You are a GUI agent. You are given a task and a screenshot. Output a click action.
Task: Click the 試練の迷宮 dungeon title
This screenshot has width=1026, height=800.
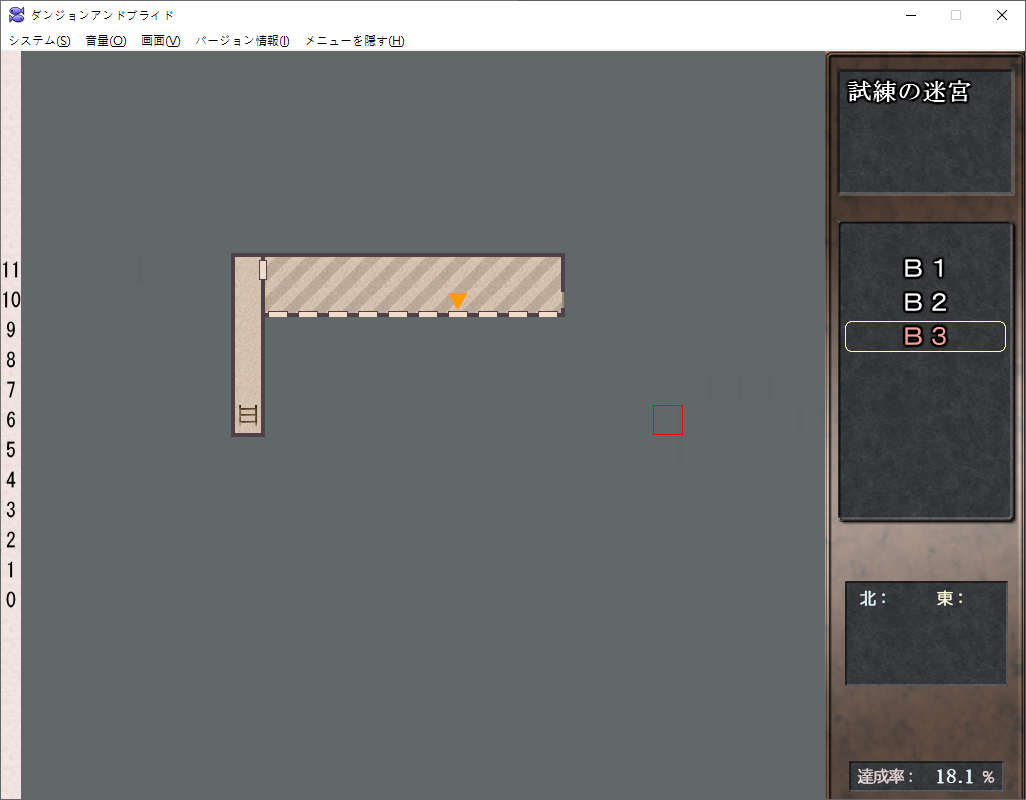point(909,92)
